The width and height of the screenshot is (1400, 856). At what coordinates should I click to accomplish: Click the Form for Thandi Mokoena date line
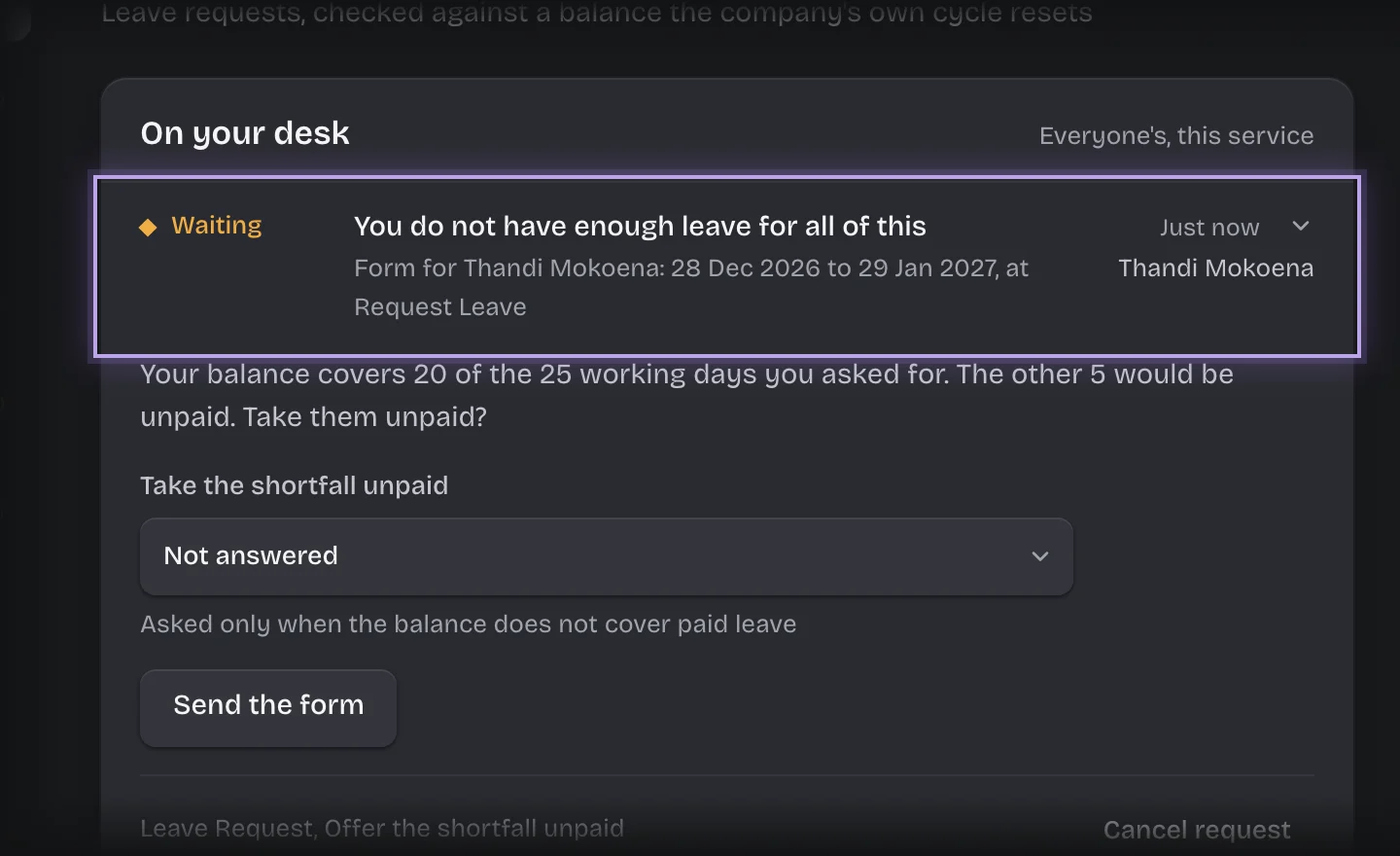click(x=691, y=267)
